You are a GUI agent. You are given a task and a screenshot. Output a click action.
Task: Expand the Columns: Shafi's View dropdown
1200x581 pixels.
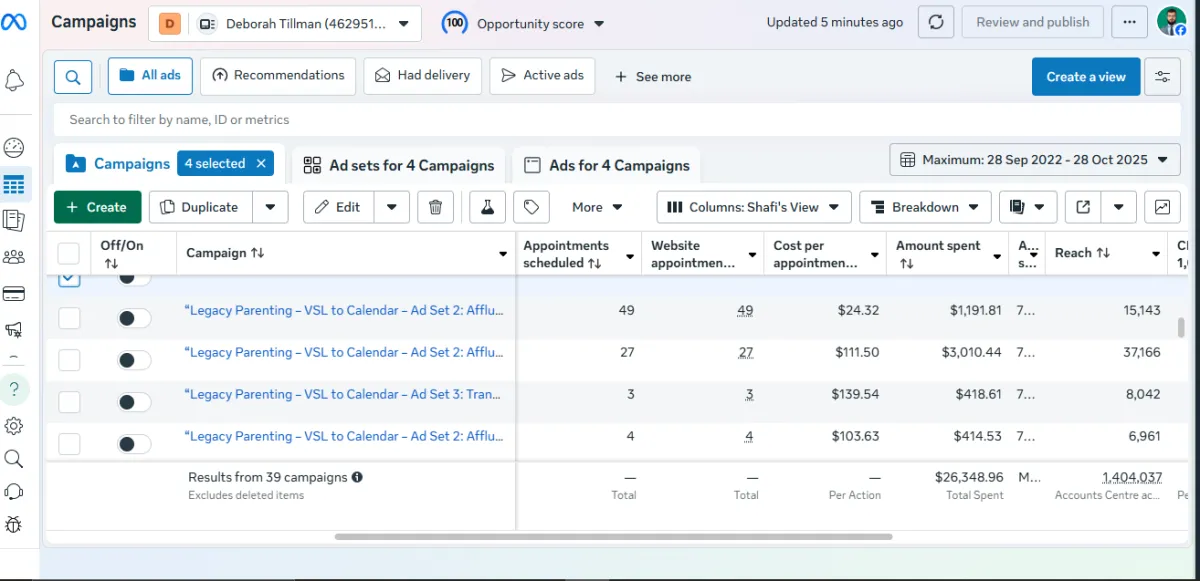[x=754, y=207]
